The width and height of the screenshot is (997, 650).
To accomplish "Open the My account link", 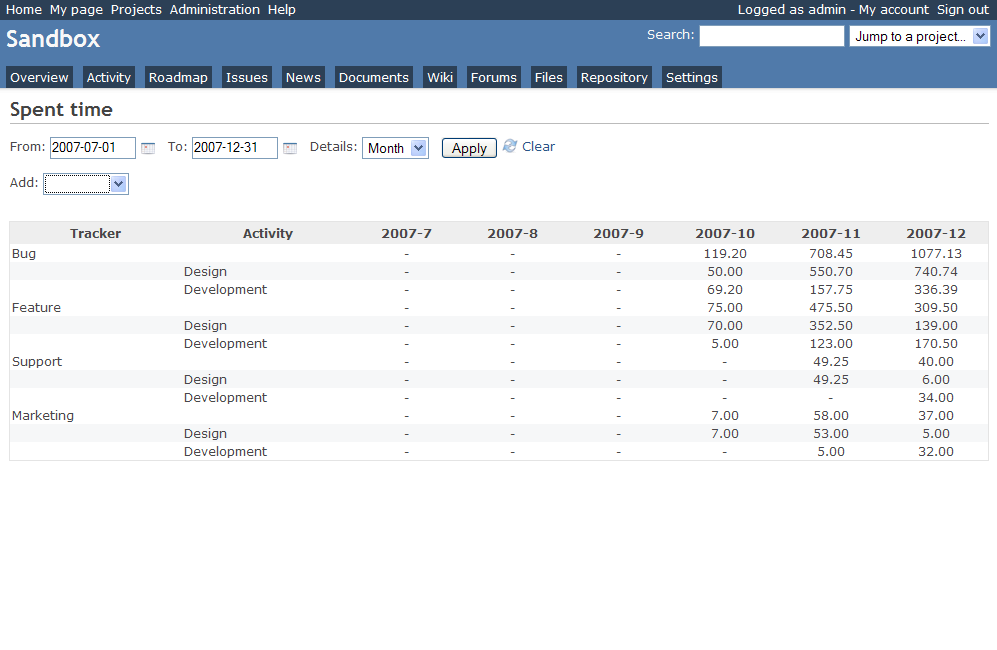I will [894, 10].
